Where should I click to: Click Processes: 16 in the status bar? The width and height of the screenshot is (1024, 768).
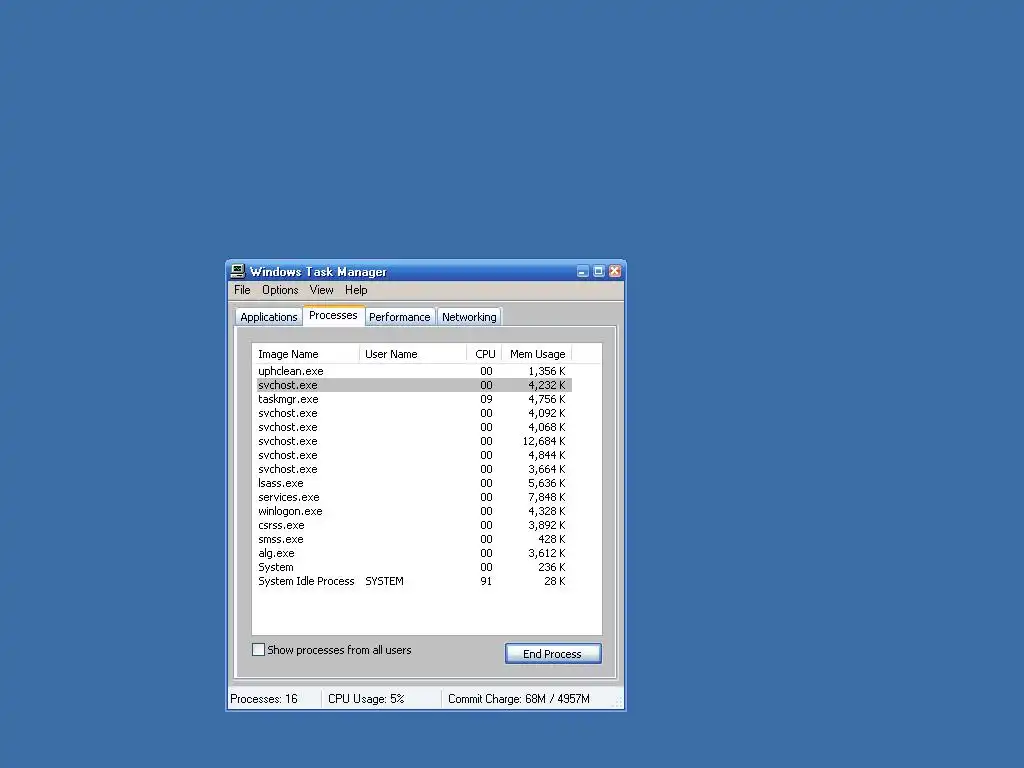click(264, 699)
